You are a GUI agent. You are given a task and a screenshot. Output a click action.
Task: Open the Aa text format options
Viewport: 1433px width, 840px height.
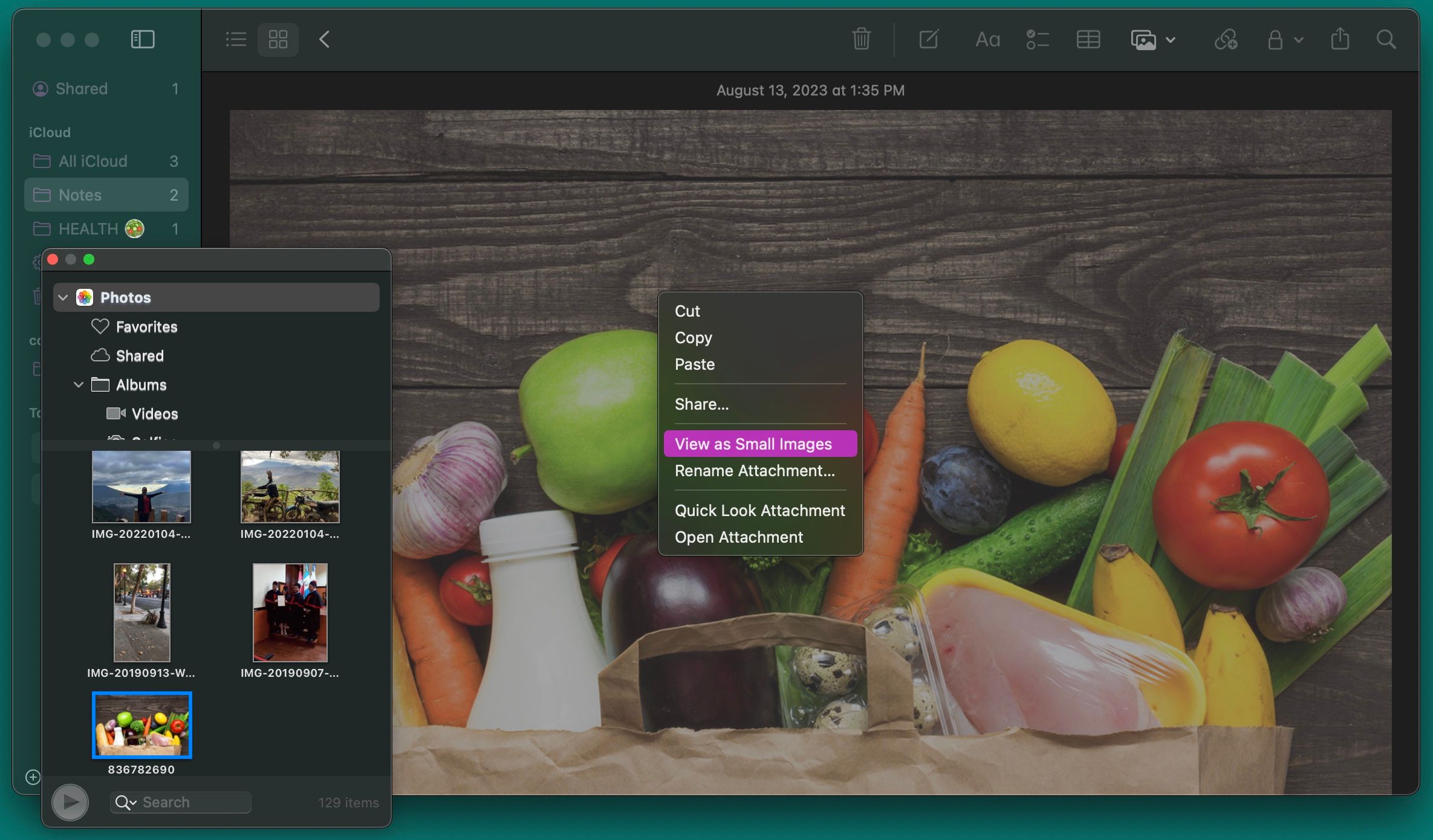[x=987, y=40]
